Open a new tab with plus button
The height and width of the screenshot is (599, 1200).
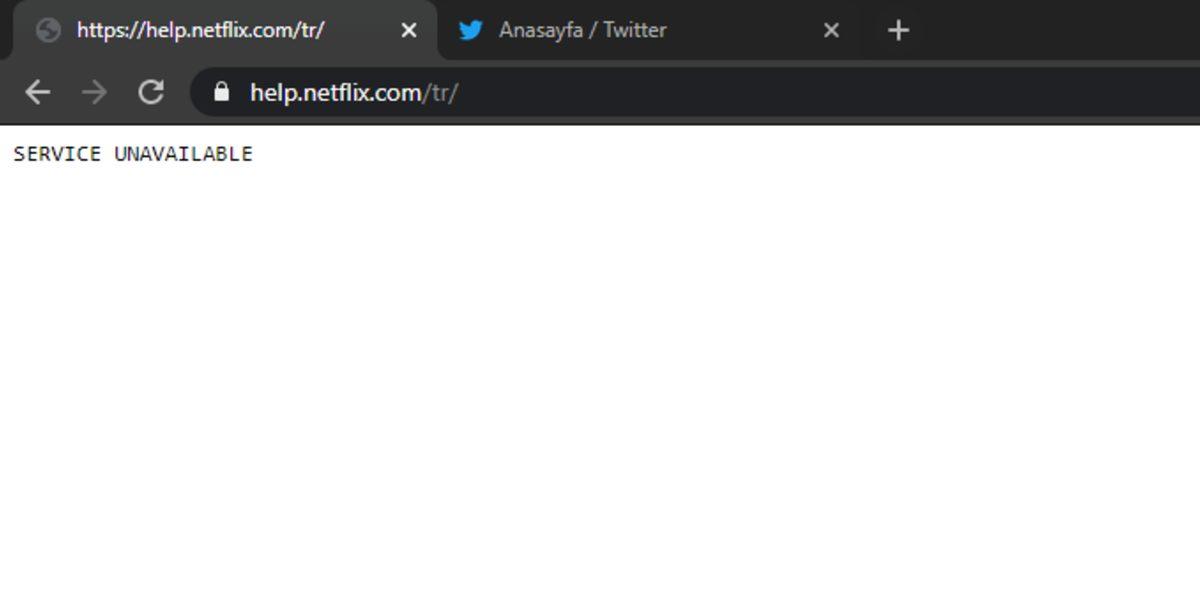(x=898, y=31)
